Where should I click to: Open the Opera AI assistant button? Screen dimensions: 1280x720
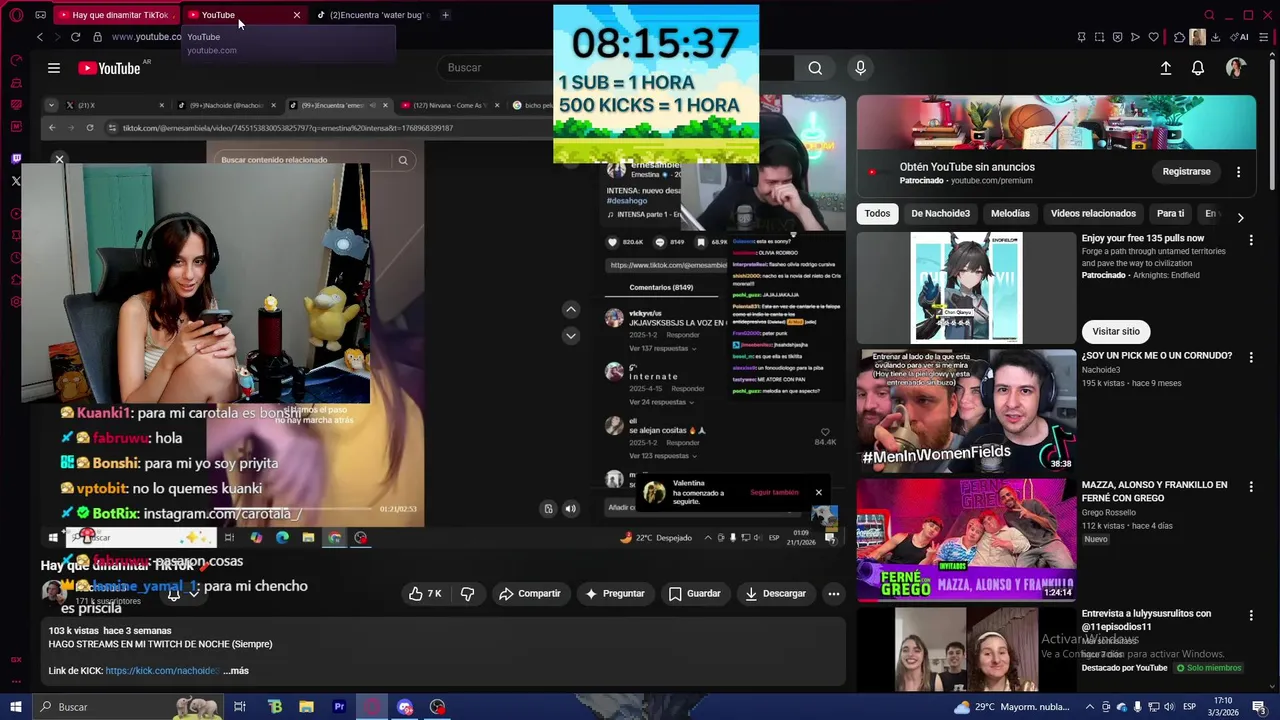(1240, 37)
